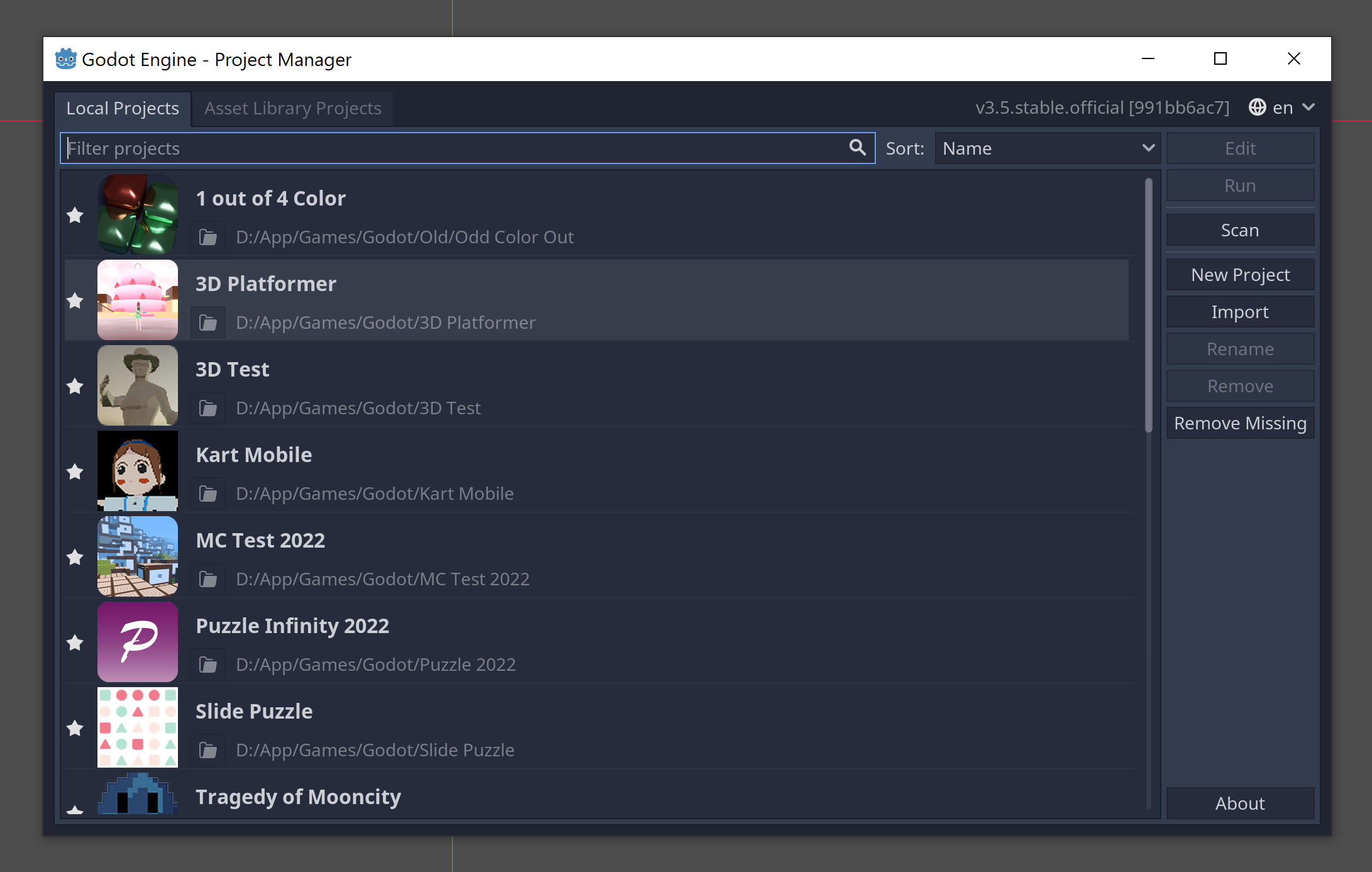
Task: Open folder of 1 out of 4 Color
Action: pos(208,237)
